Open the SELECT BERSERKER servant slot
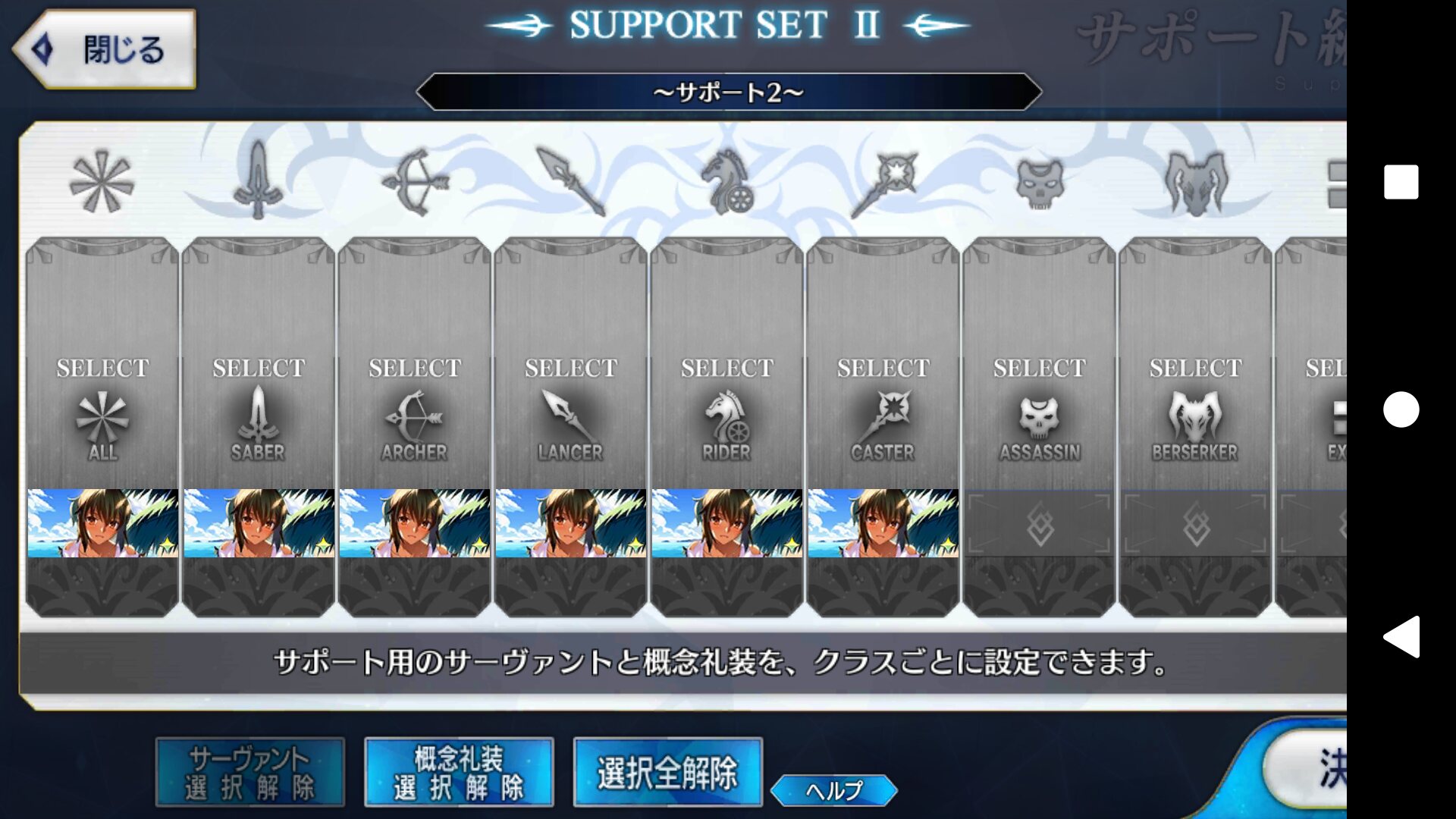Screen dimensions: 1456x819 (x=1196, y=364)
